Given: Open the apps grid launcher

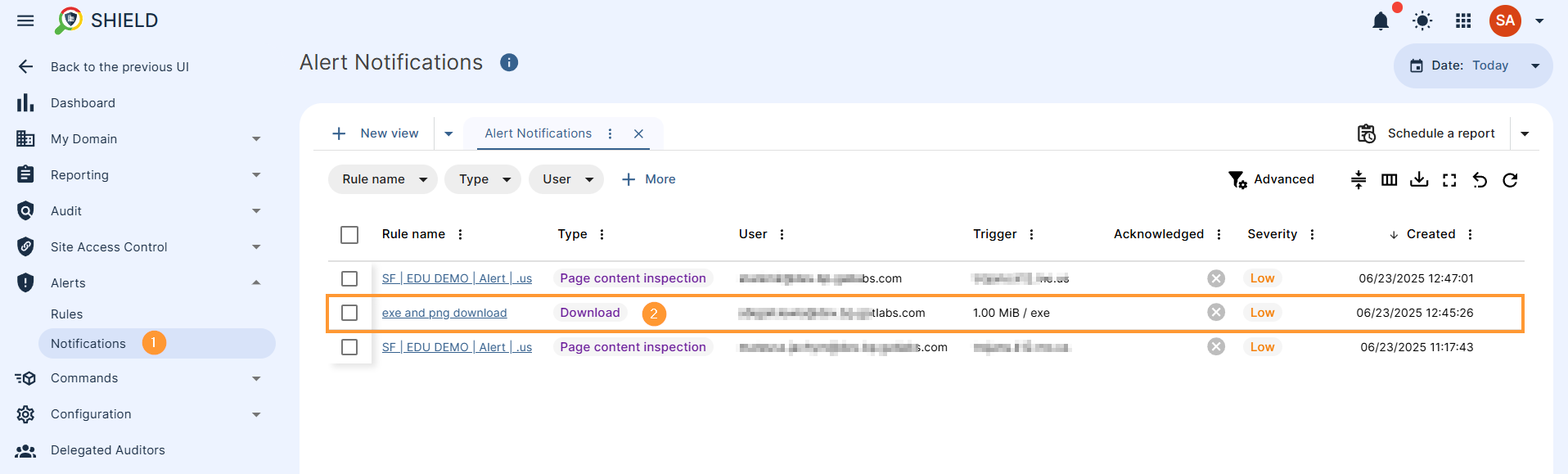Looking at the screenshot, I should [1463, 20].
